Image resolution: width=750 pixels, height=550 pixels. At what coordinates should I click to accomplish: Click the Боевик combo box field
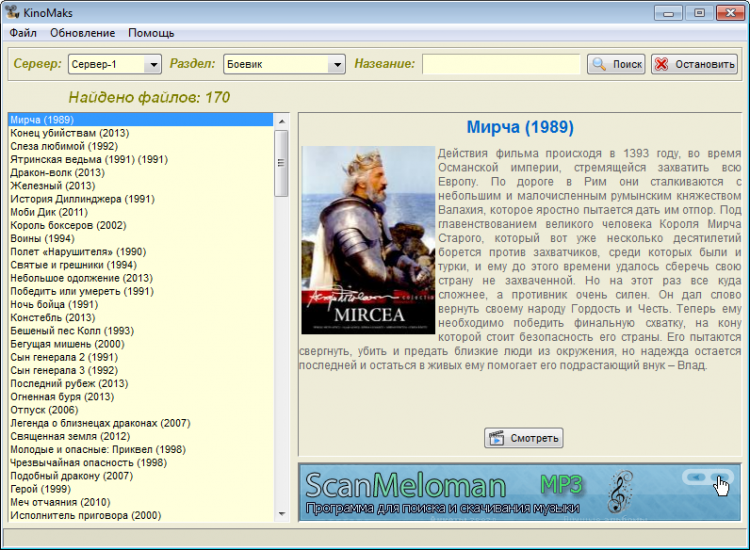click(284, 64)
